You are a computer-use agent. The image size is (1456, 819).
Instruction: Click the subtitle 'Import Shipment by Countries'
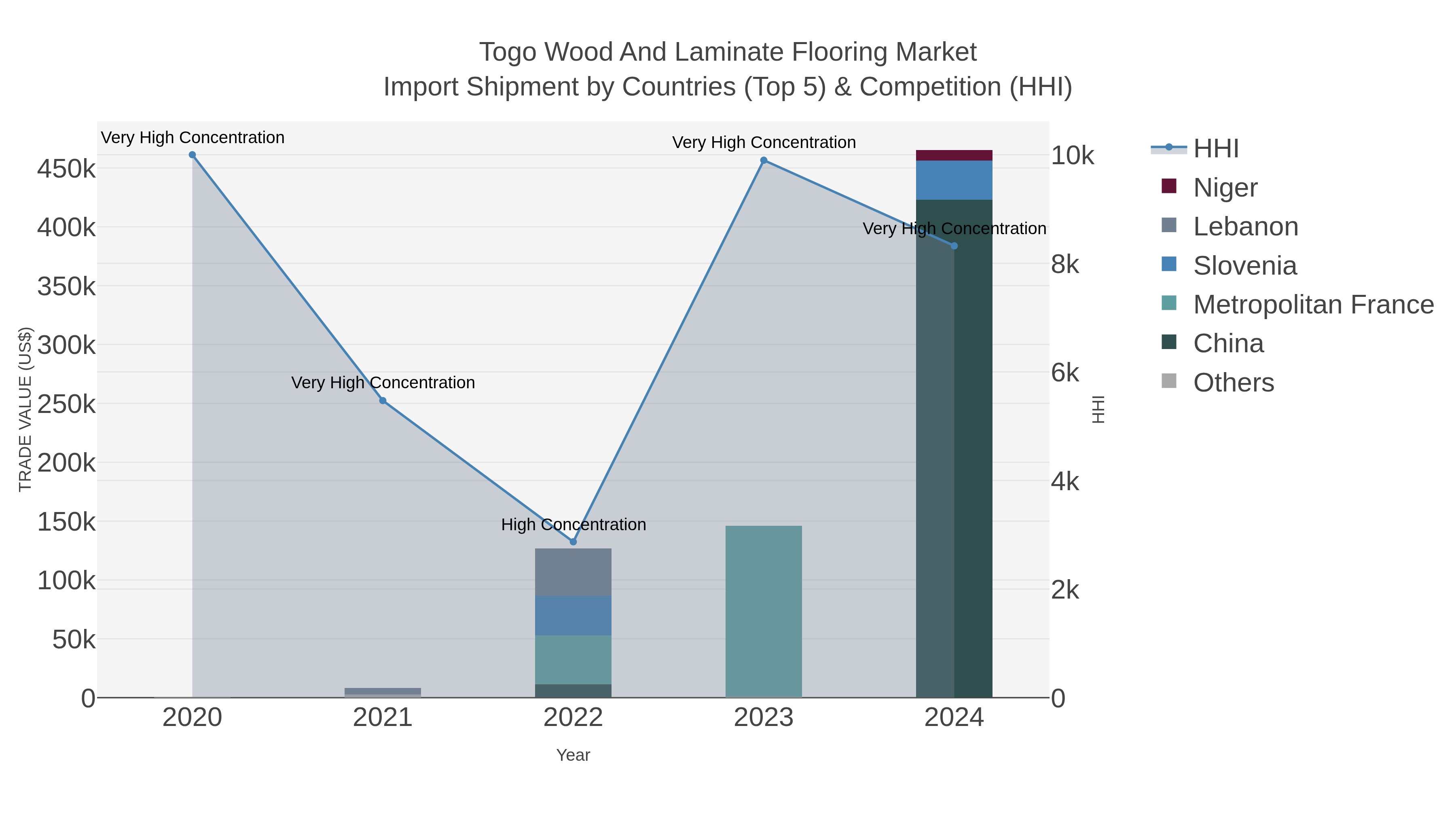560,87
